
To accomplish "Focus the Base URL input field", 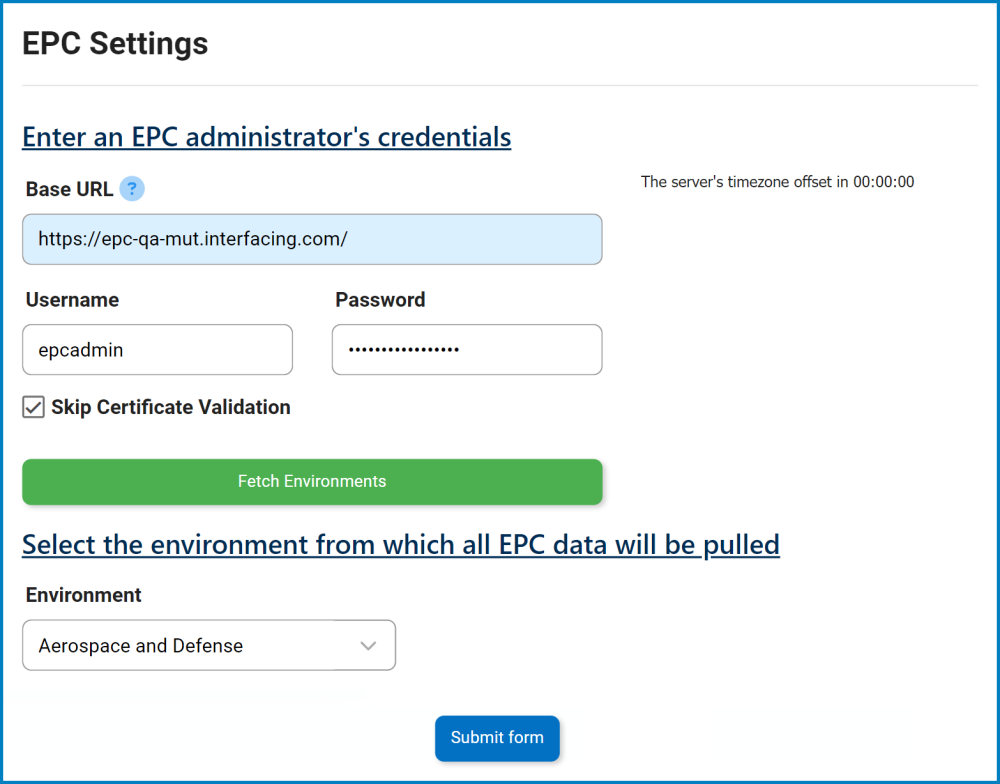I will (x=312, y=239).
